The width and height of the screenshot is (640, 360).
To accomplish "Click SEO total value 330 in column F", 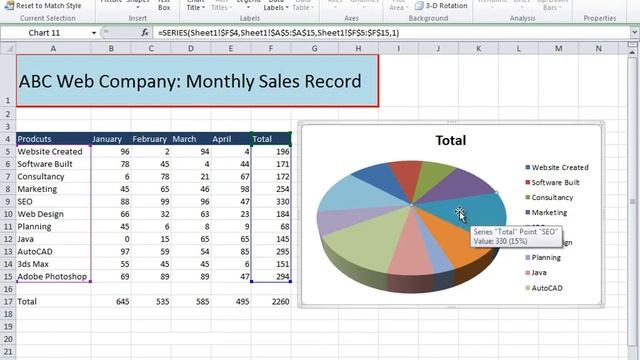I will click(x=271, y=202).
